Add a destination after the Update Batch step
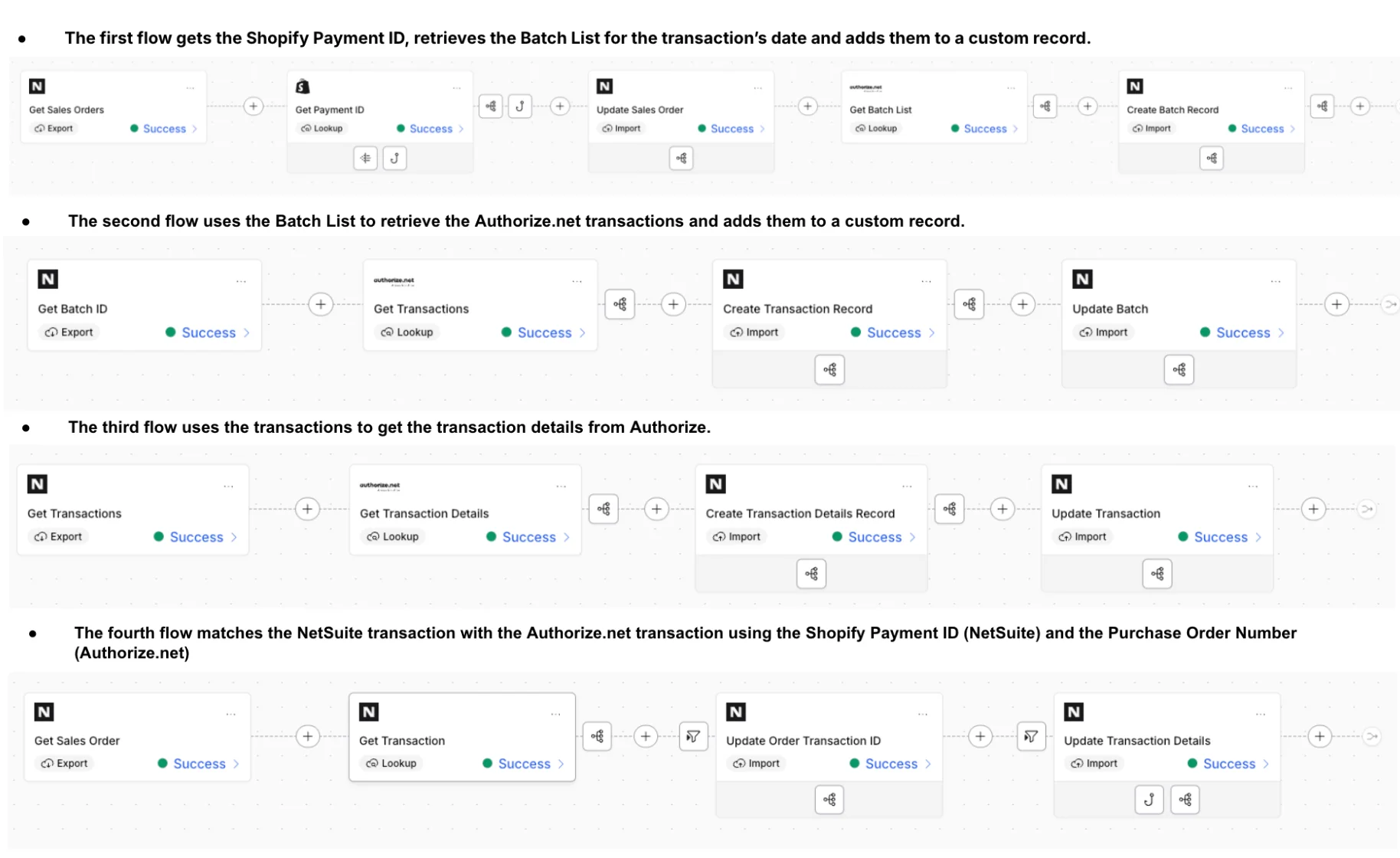This screenshot has height=858, width=1400. coord(1336,303)
